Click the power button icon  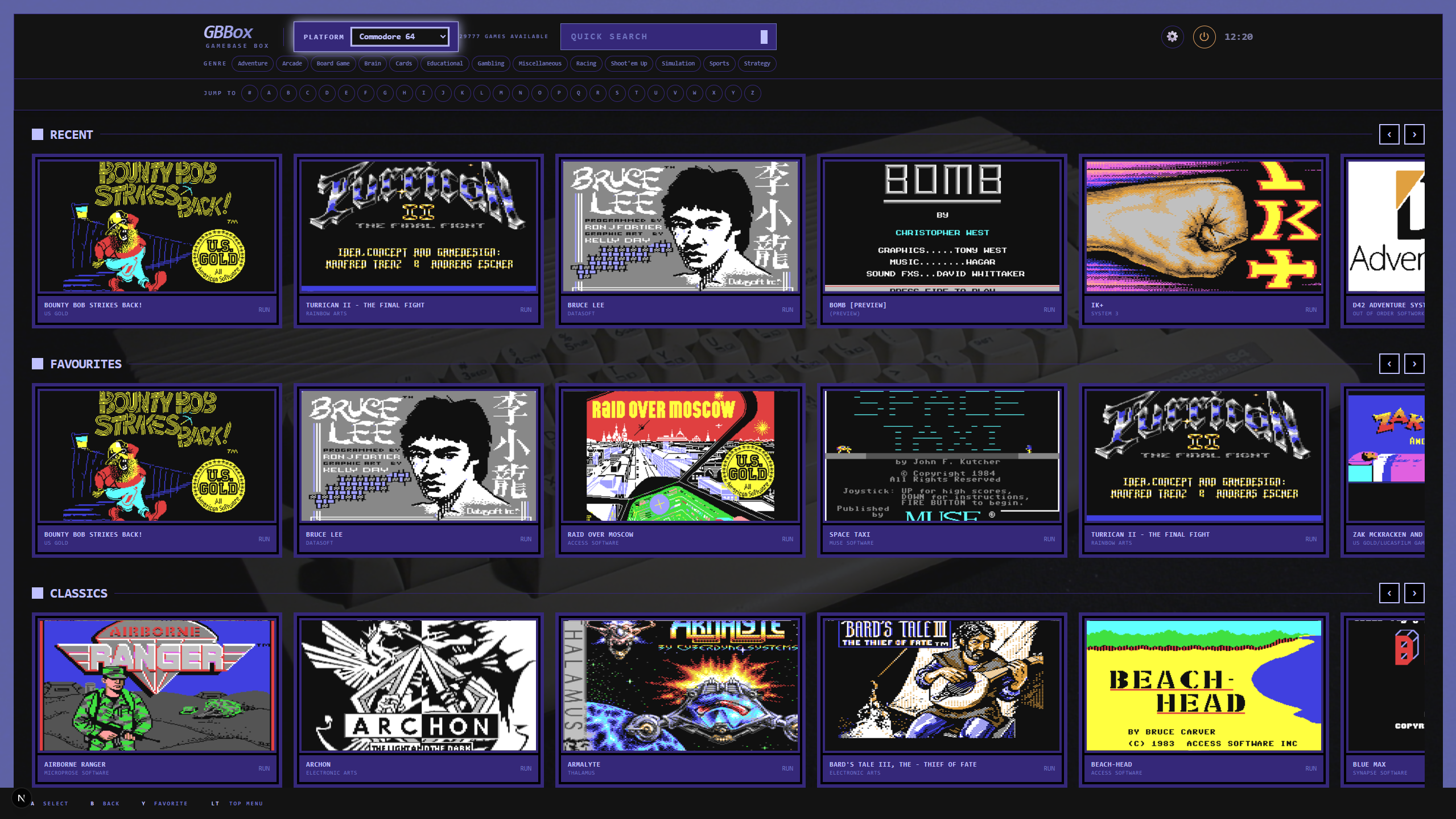(1204, 36)
